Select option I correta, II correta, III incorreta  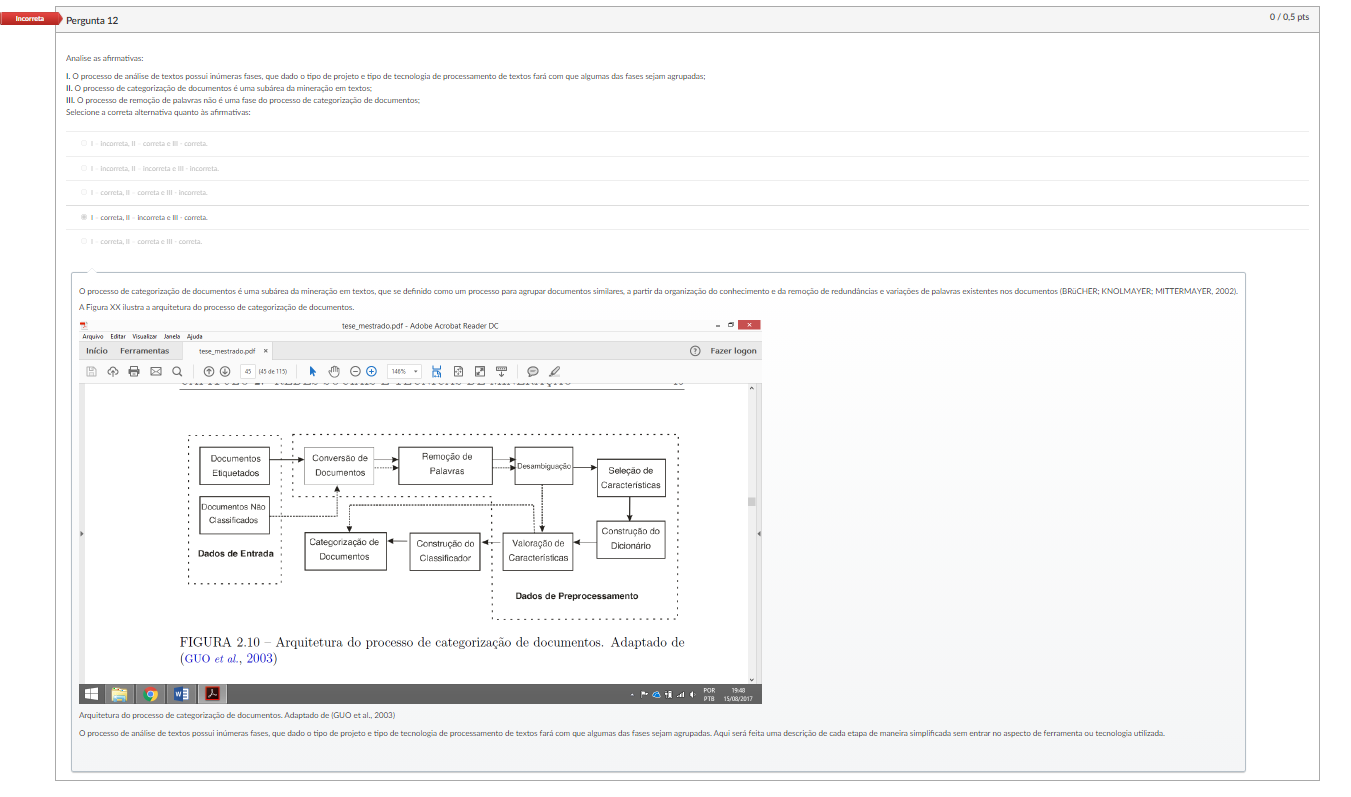pyautogui.click(x=84, y=192)
